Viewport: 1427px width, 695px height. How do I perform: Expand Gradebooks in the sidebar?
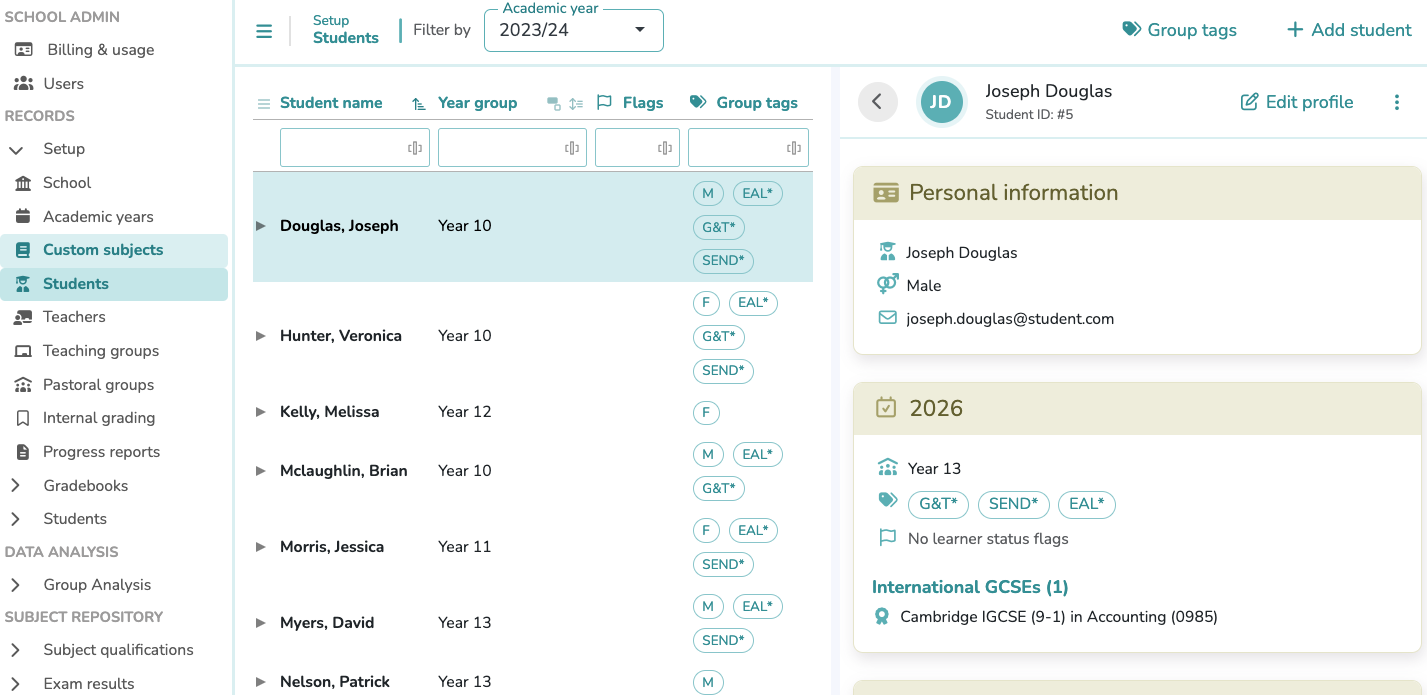pos(16,486)
